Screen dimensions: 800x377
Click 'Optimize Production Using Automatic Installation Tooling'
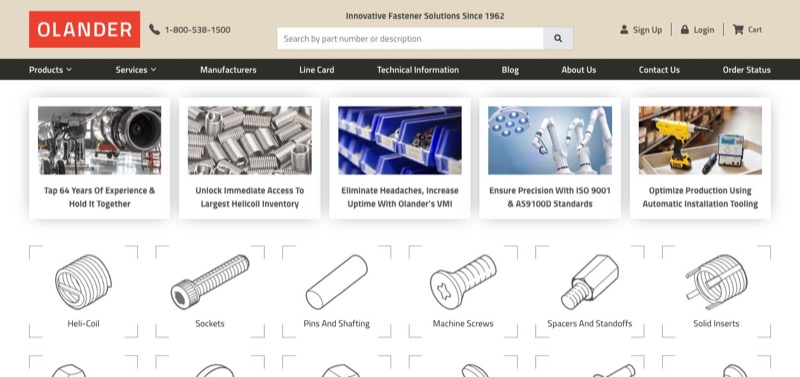(x=700, y=197)
